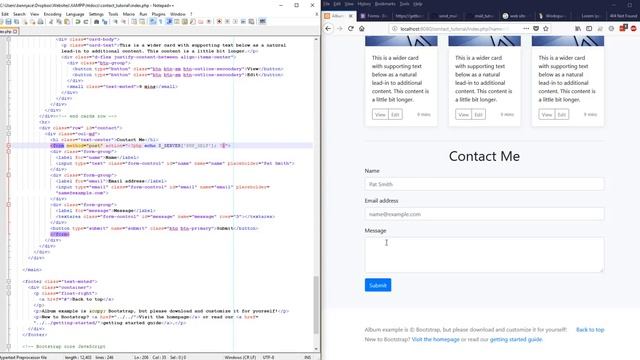Open Firefox Bookmarks menu
Screen dimensions: 640x360
coord(385,4)
